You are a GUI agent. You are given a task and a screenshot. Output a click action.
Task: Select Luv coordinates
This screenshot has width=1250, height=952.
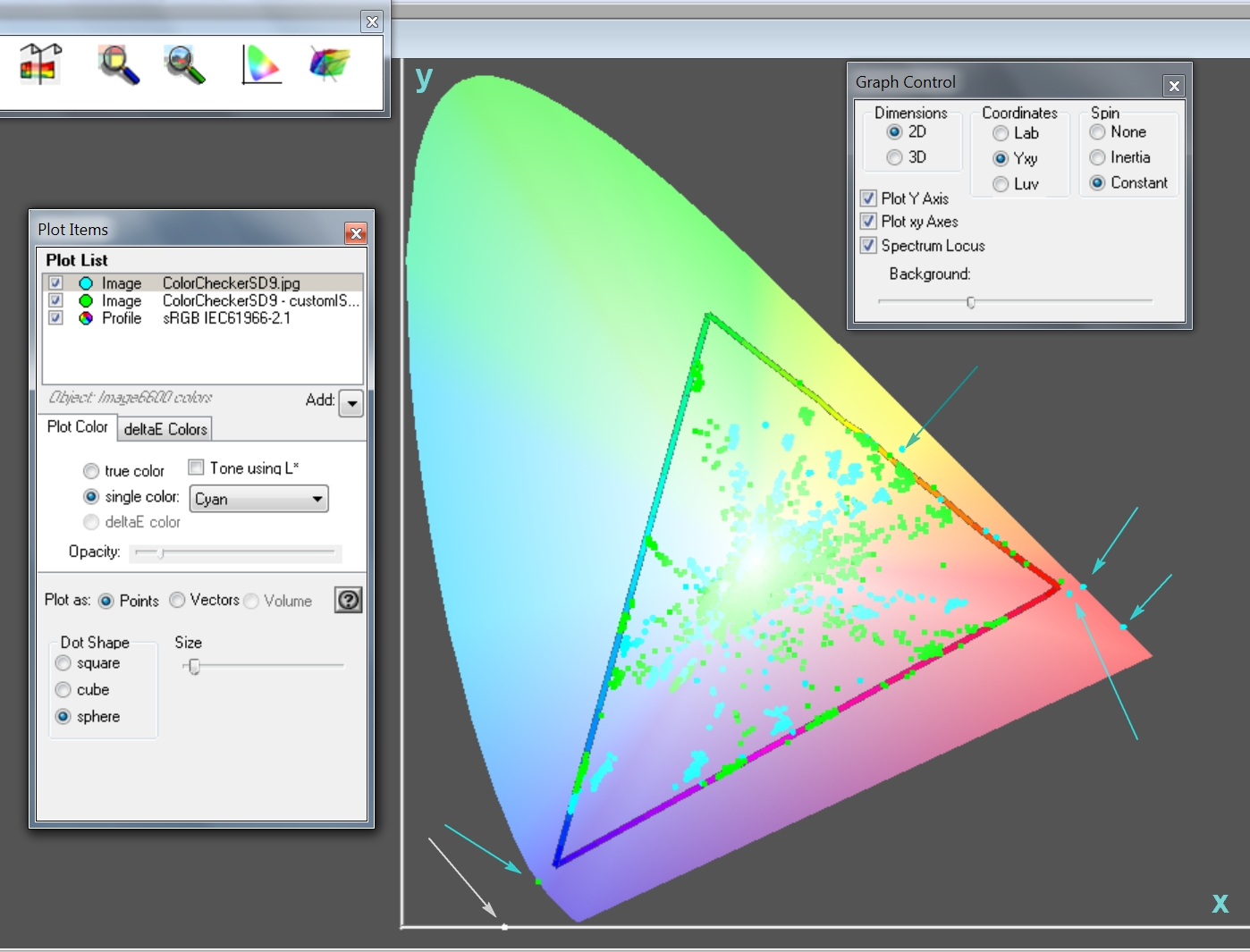pos(1001,184)
